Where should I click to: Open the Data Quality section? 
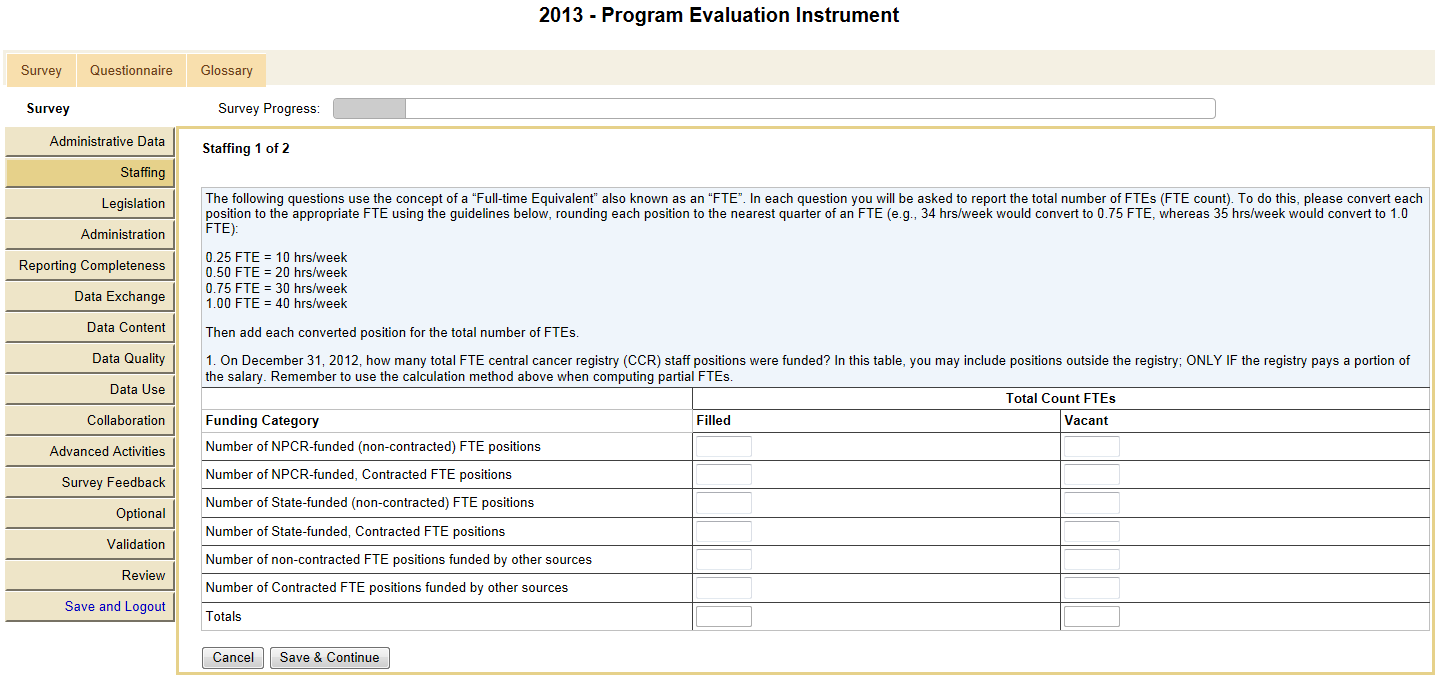tap(89, 359)
